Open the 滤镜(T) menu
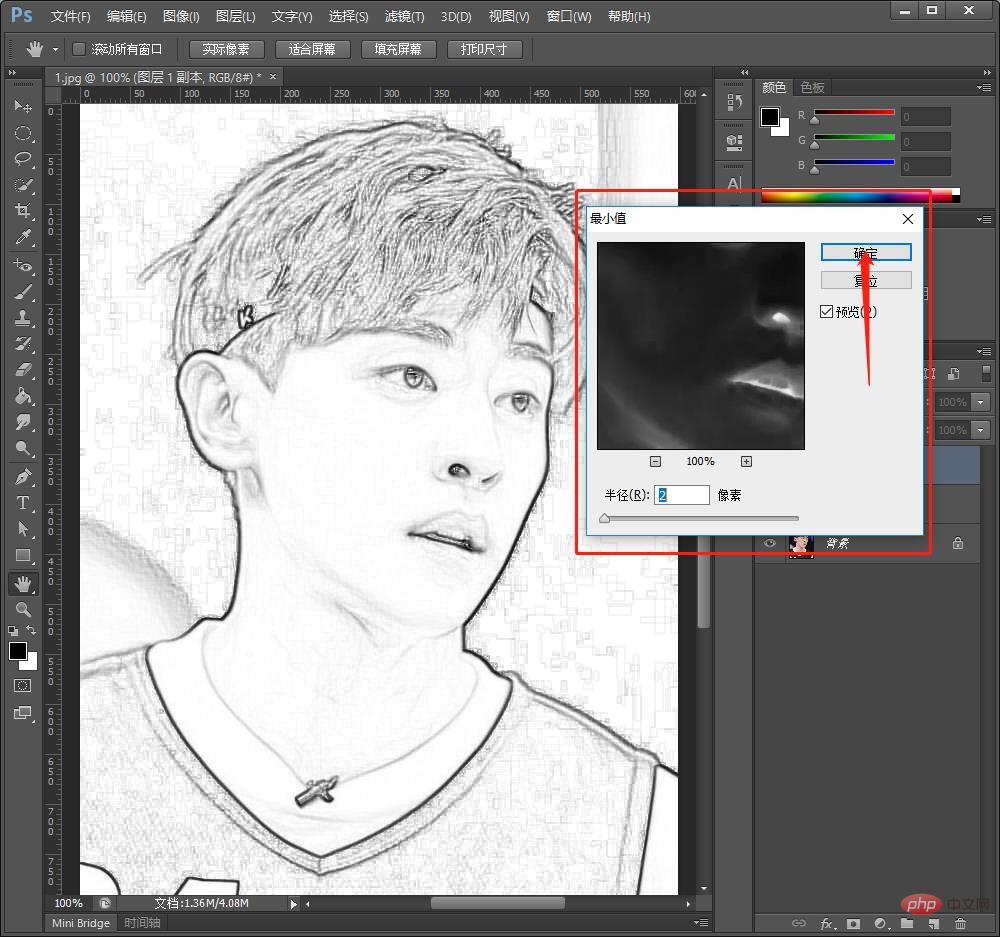The image size is (1000, 937). [x=404, y=17]
